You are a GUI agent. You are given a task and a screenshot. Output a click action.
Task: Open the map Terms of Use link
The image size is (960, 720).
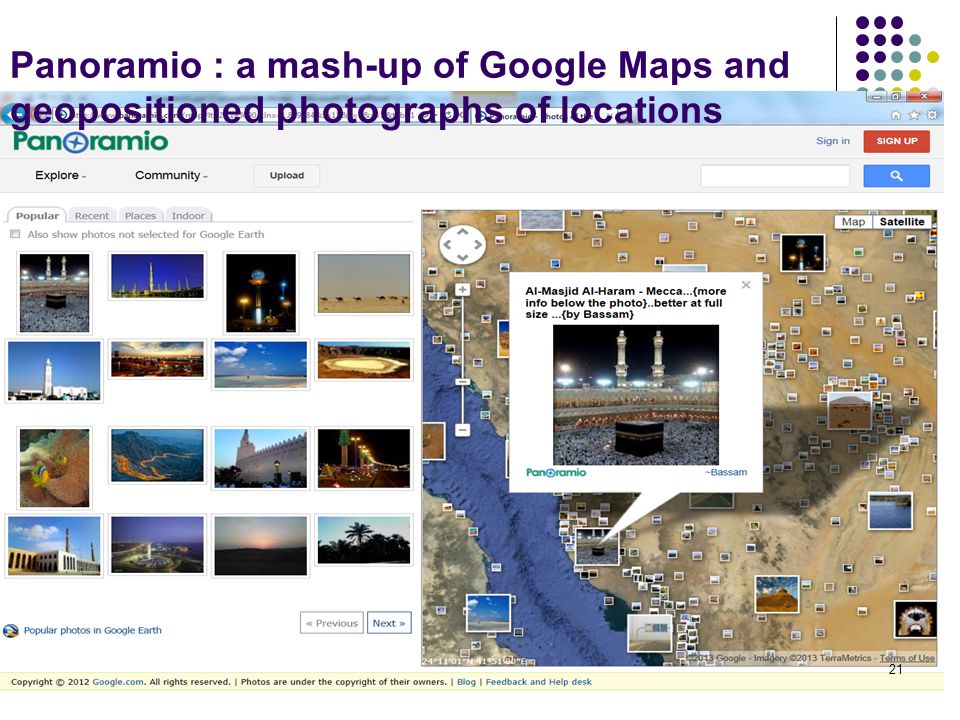907,658
